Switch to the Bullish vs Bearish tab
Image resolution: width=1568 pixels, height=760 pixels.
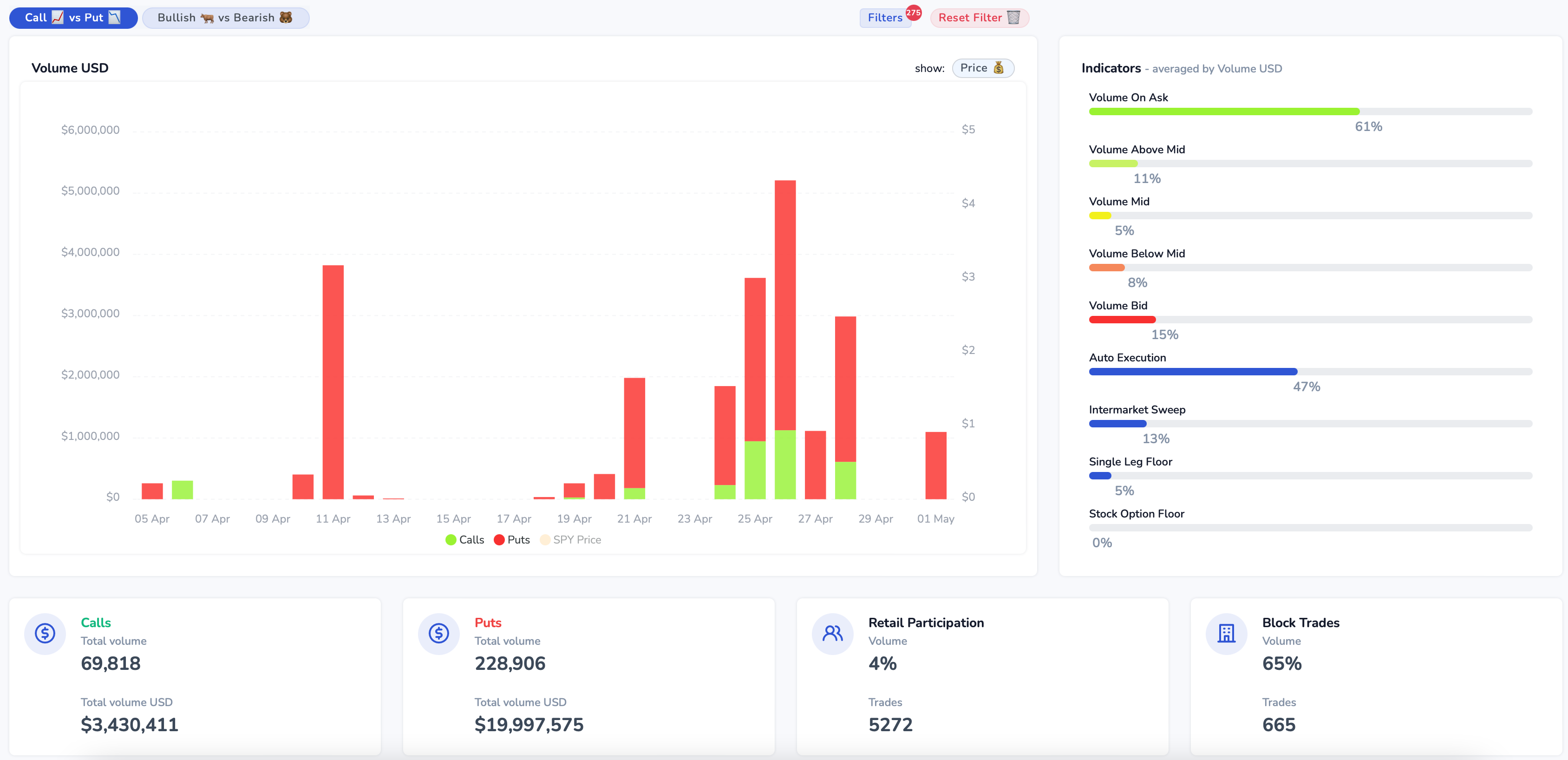click(225, 18)
